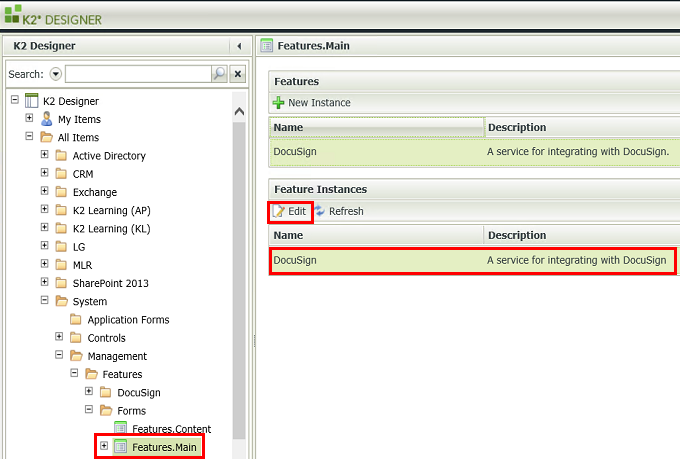Select Application Forms in the tree

[128, 320]
